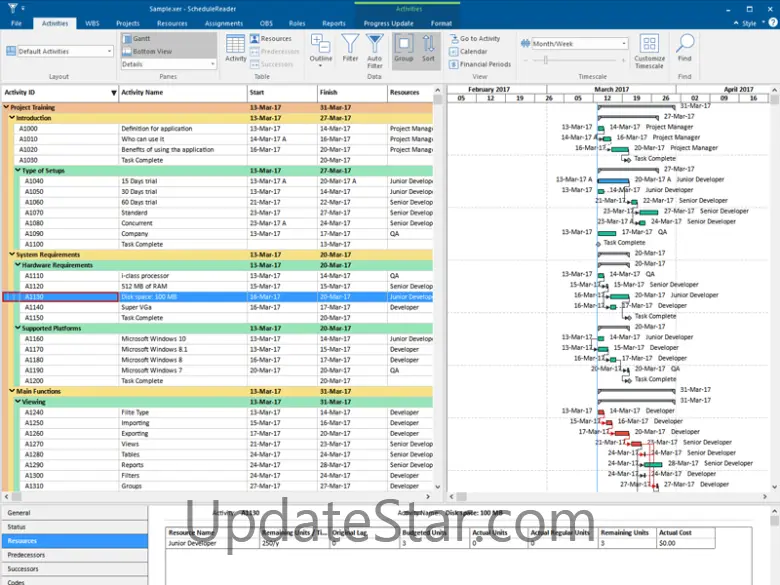Switch to the OBS tab

coord(266,23)
